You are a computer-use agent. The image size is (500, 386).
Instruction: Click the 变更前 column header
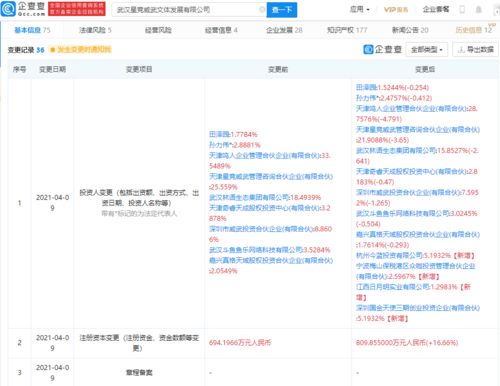click(278, 69)
